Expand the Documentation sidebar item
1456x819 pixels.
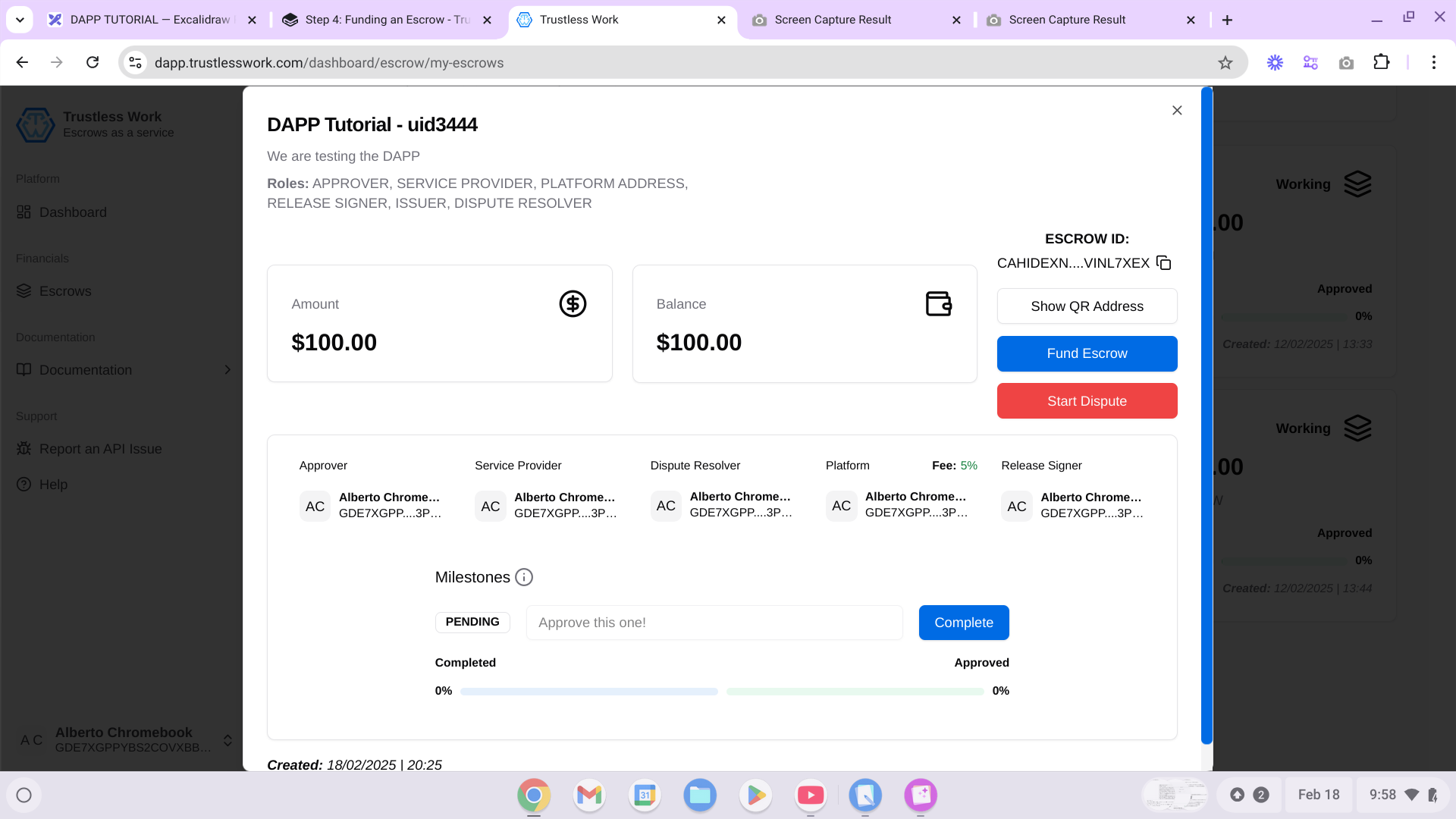pyautogui.click(x=227, y=370)
